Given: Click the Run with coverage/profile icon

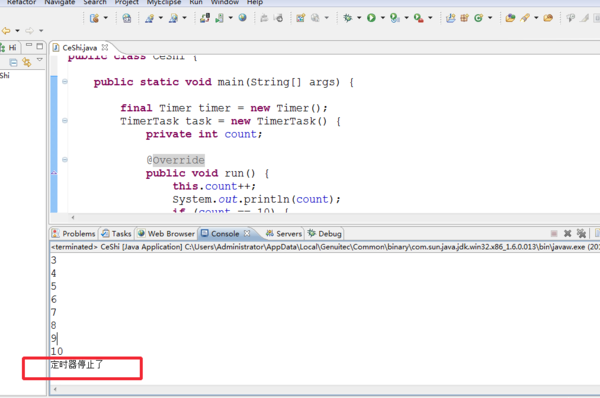Looking at the screenshot, I should (395, 18).
